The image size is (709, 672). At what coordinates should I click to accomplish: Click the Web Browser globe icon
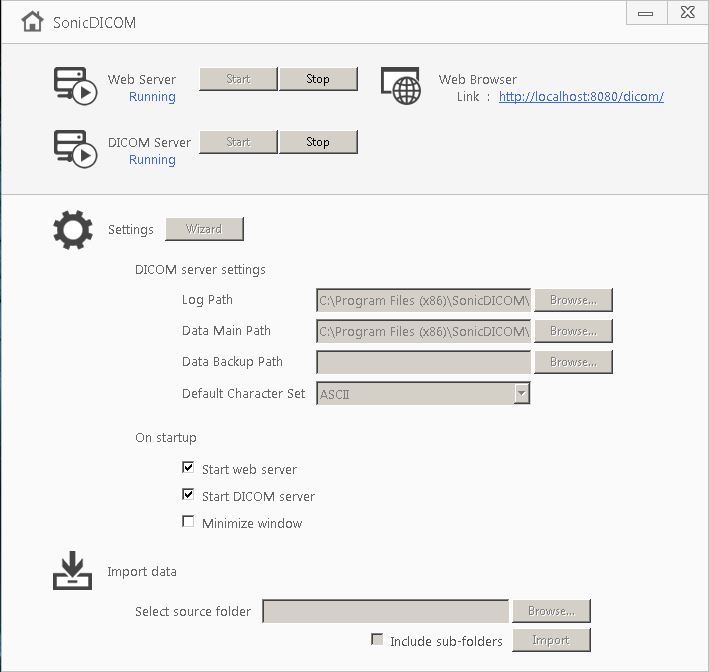pyautogui.click(x=401, y=86)
